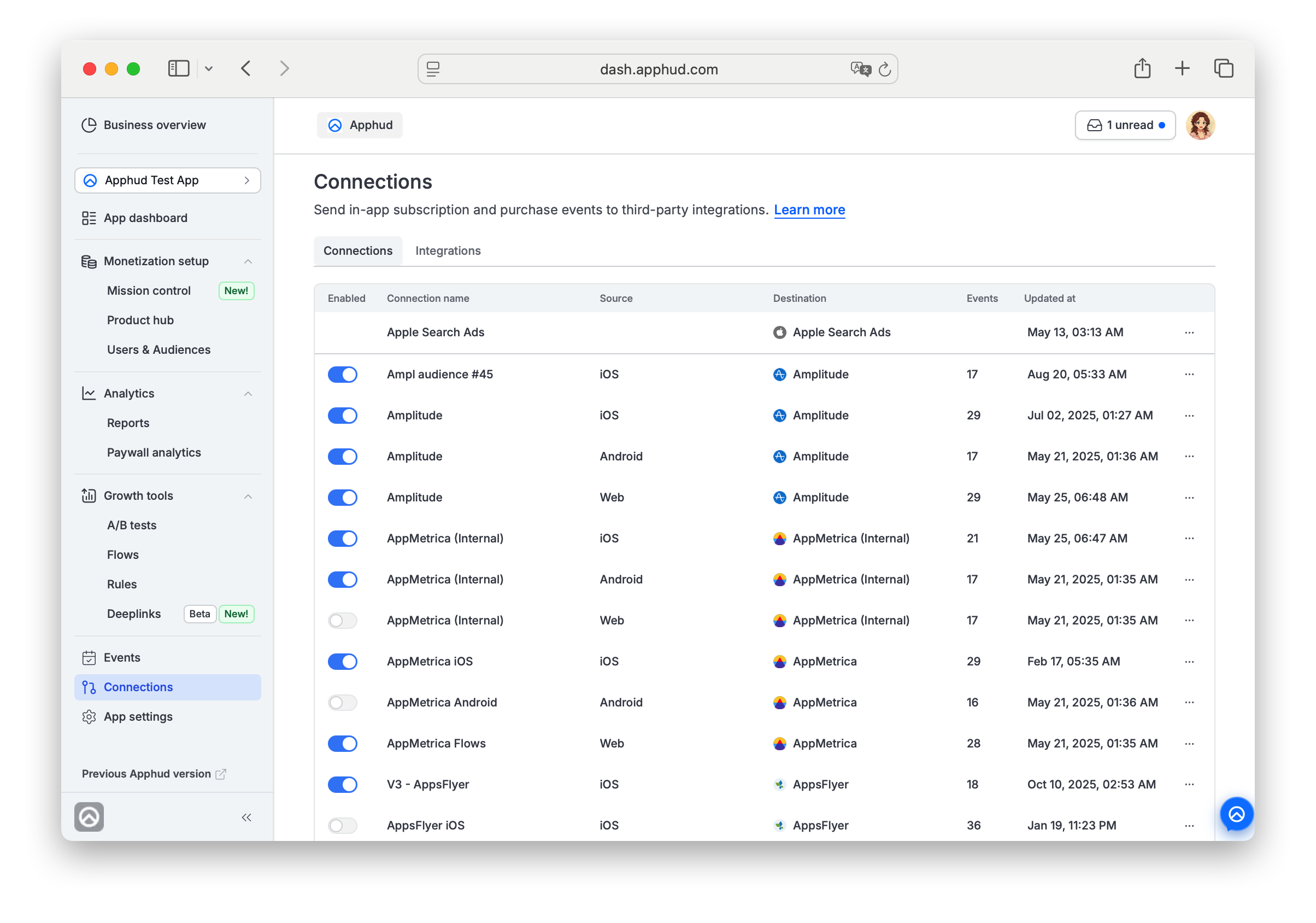Open the 1 unread inbox button
The width and height of the screenshot is (1316, 923).
click(1125, 125)
